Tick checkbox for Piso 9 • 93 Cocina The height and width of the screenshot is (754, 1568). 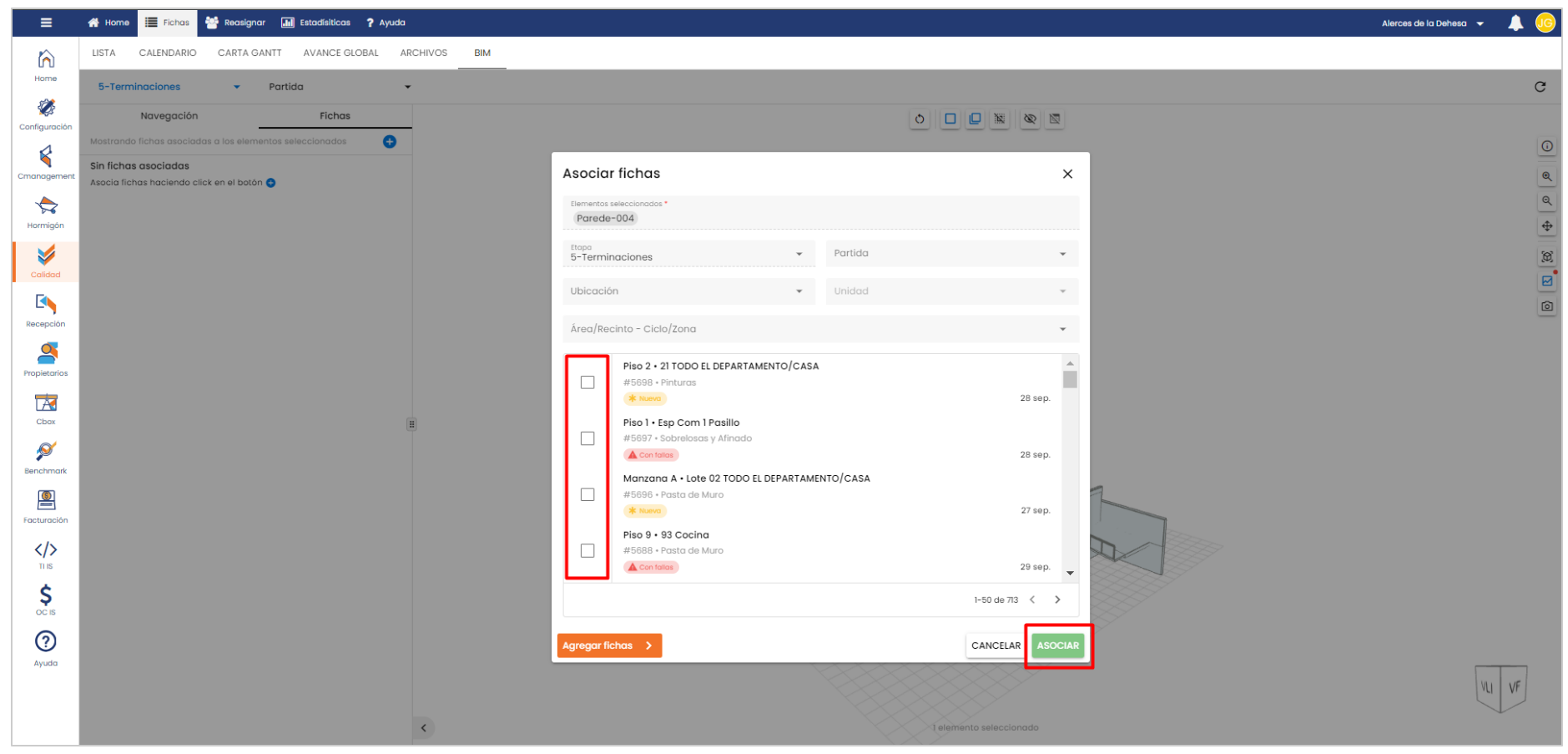587,551
